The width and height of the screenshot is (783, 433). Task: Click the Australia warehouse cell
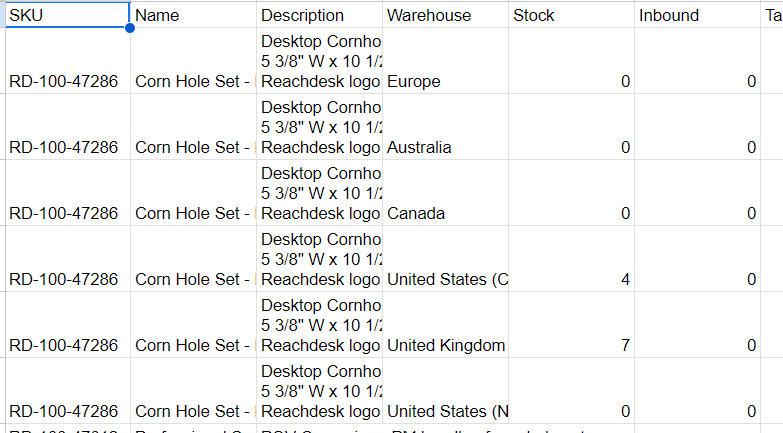(445, 147)
